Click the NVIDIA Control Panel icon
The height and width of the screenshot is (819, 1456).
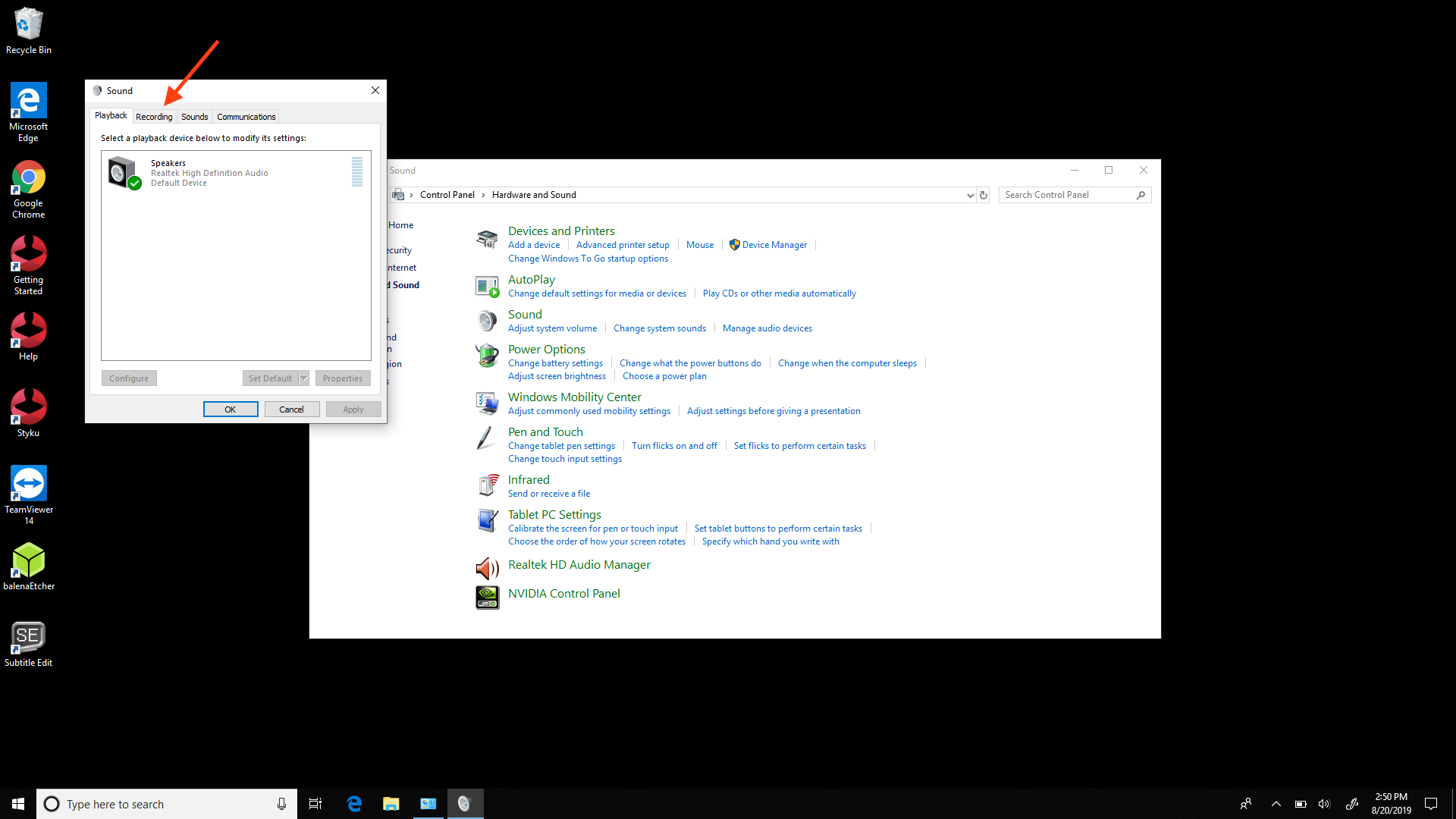coord(487,597)
